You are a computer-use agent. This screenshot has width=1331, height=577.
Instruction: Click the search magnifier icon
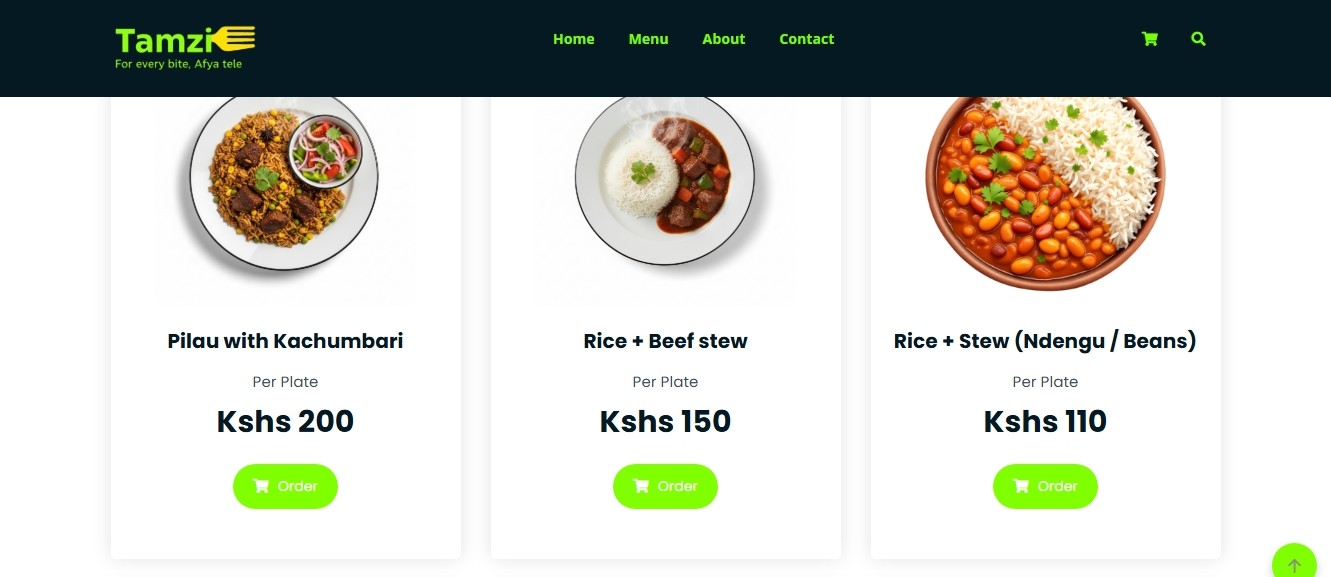[x=1198, y=39]
